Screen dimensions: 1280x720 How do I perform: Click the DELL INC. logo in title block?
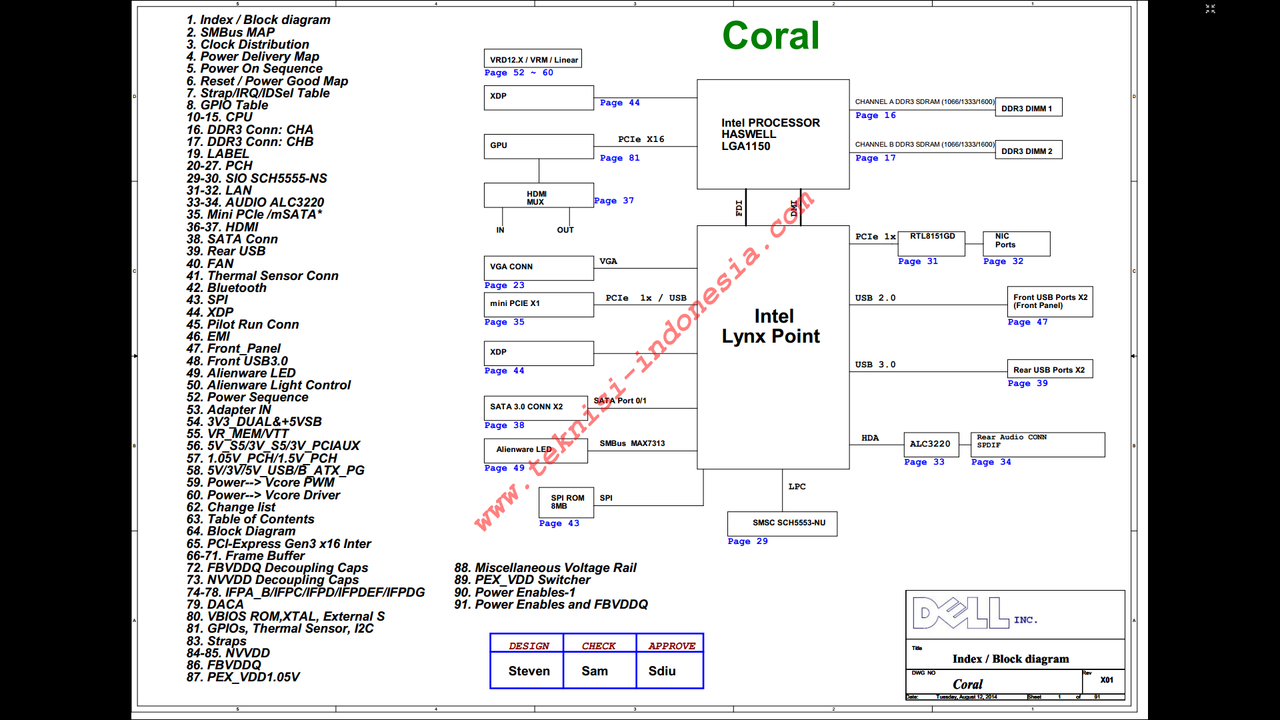tap(974, 614)
